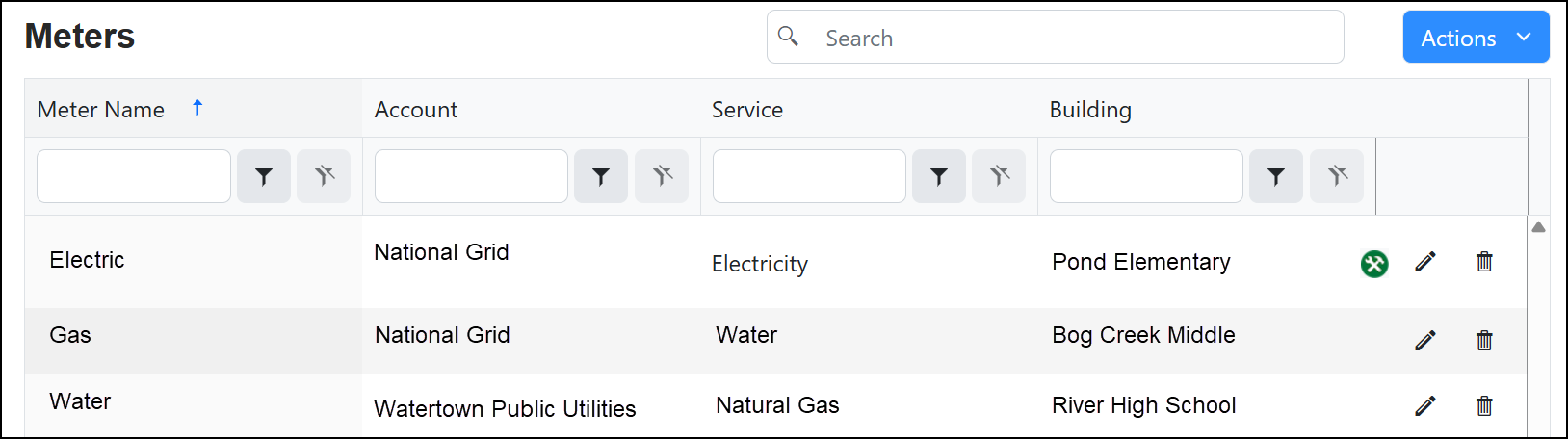
Task: Apply the Meter Name column filter
Action: [x=264, y=176]
